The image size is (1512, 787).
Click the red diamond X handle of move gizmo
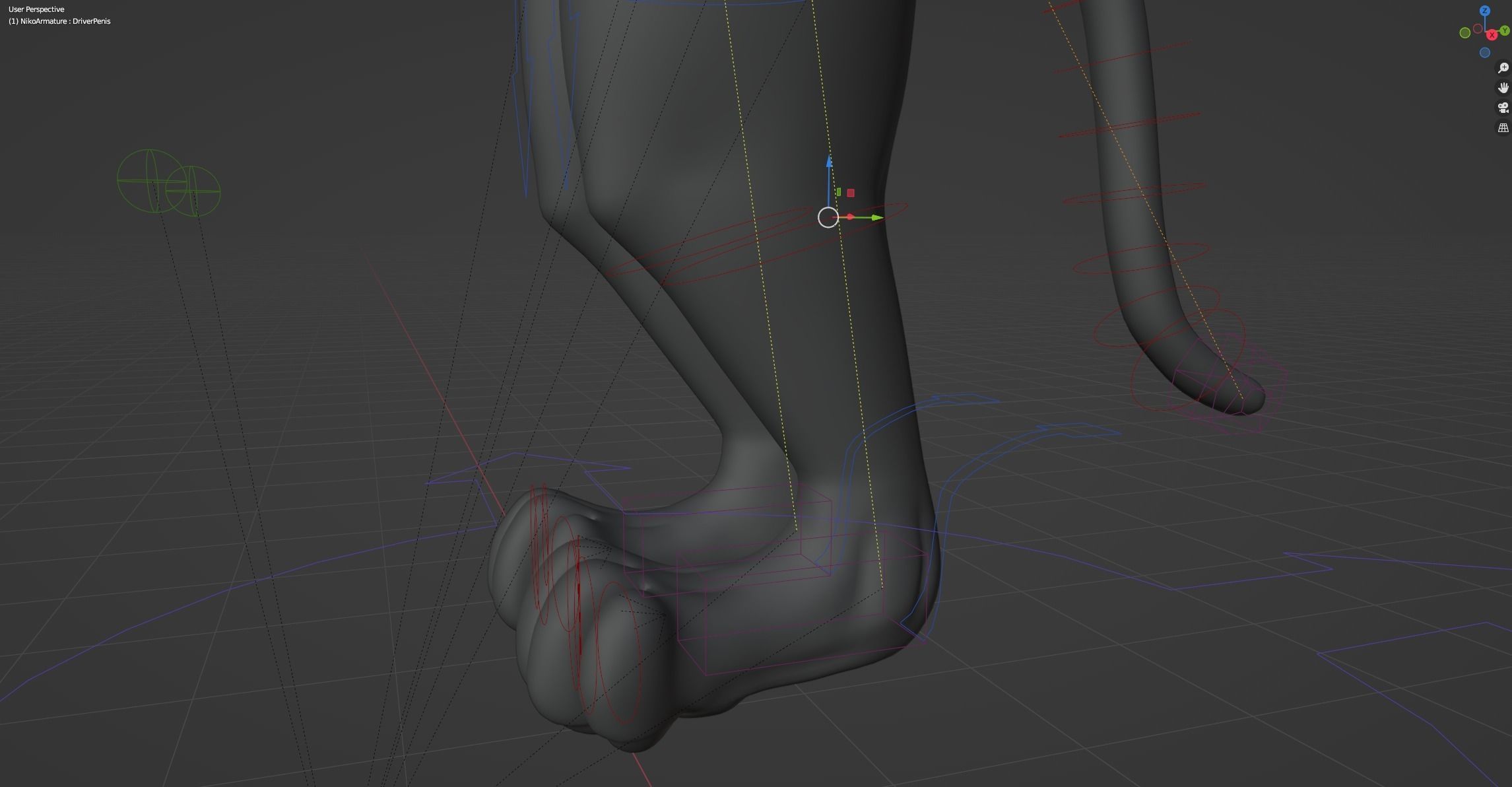point(850,217)
